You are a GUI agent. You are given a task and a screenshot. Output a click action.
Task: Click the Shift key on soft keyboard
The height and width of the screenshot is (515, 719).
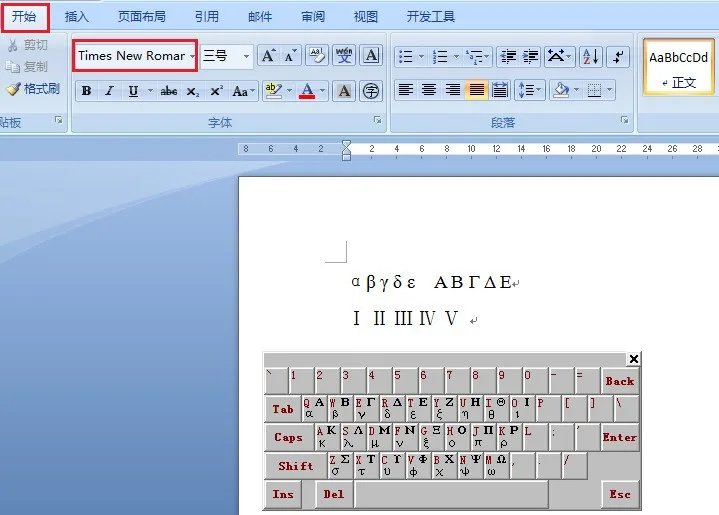(296, 466)
